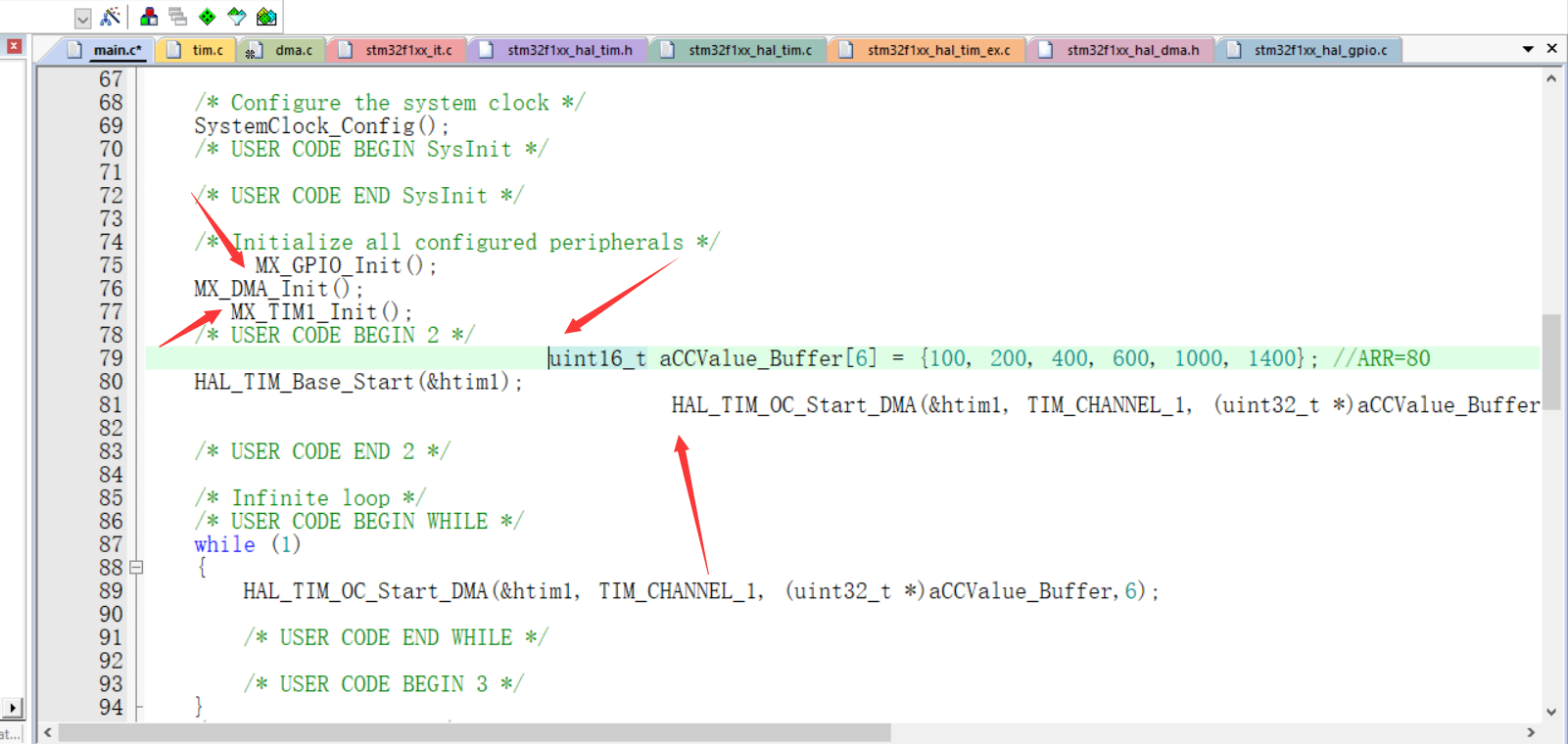
Task: Open the target selection dropdown arrow
Action: click(x=83, y=18)
